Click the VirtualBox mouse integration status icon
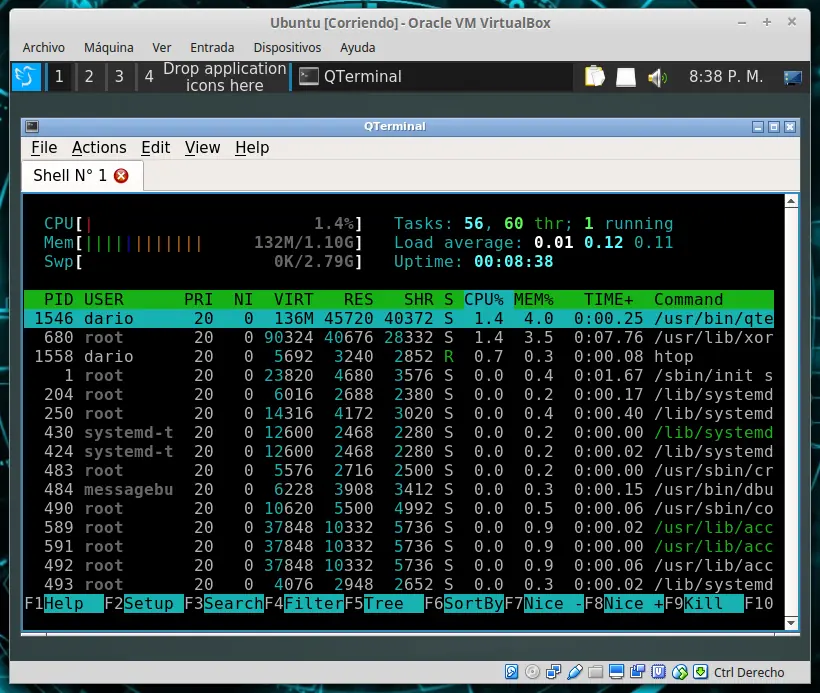820x693 pixels. [x=679, y=672]
